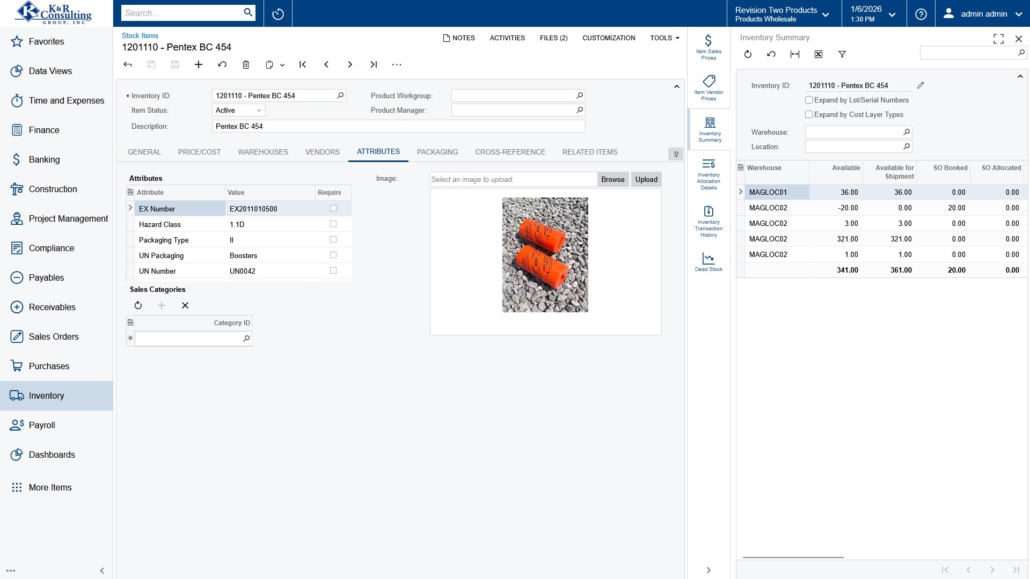
Task: Open Inventory Allocation Details panel
Action: 708,172
